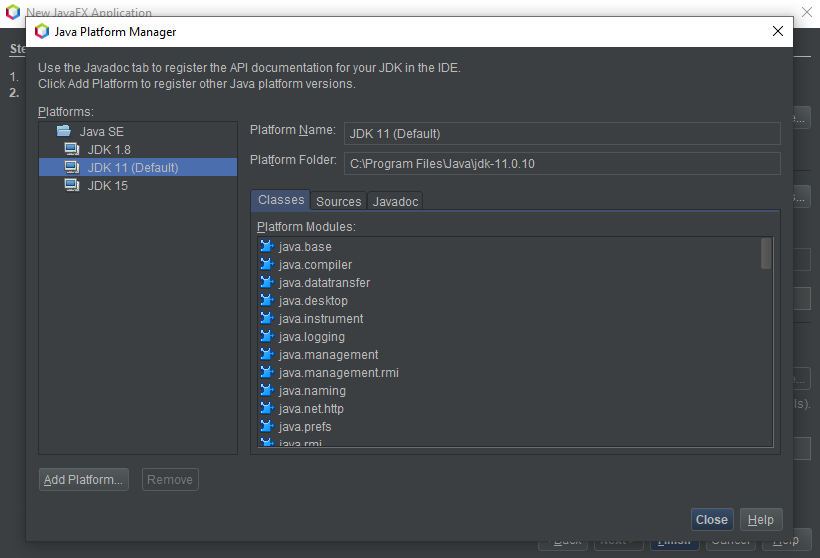Viewport: 820px width, 558px height.
Task: Click the JDK 11 (Default) platform icon
Action: coord(72,167)
